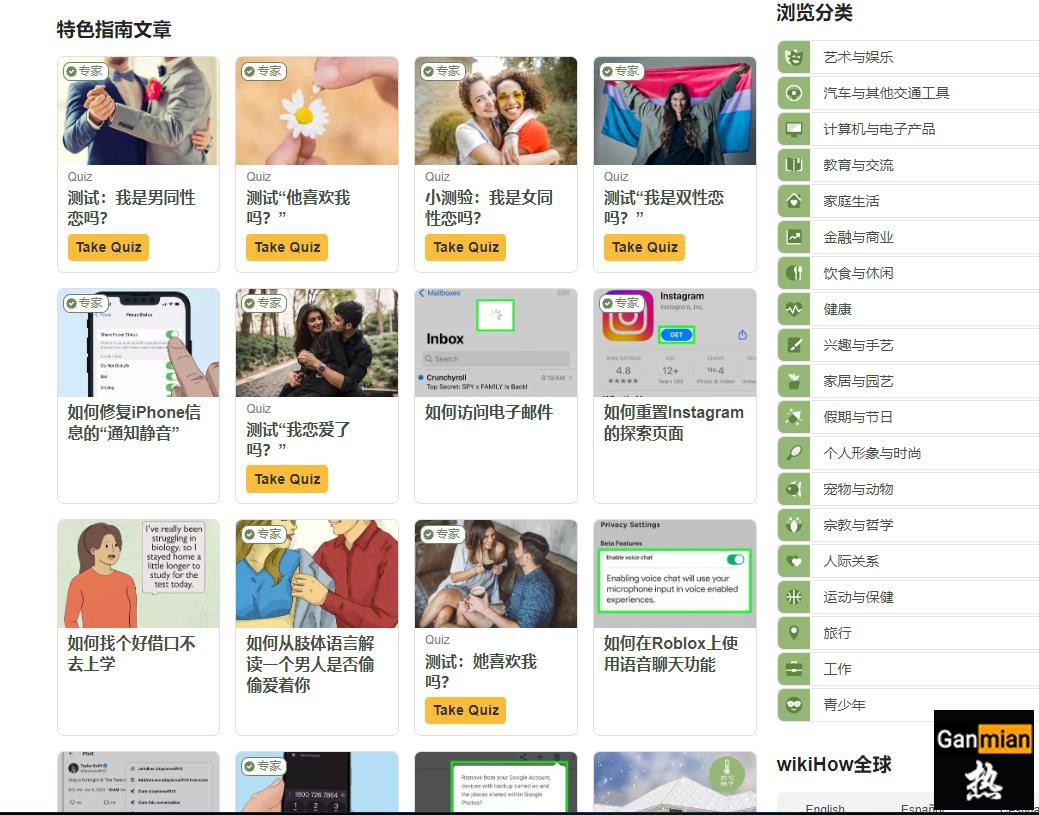
Task: Click 专家 badge on Instagram card
Action: [621, 303]
